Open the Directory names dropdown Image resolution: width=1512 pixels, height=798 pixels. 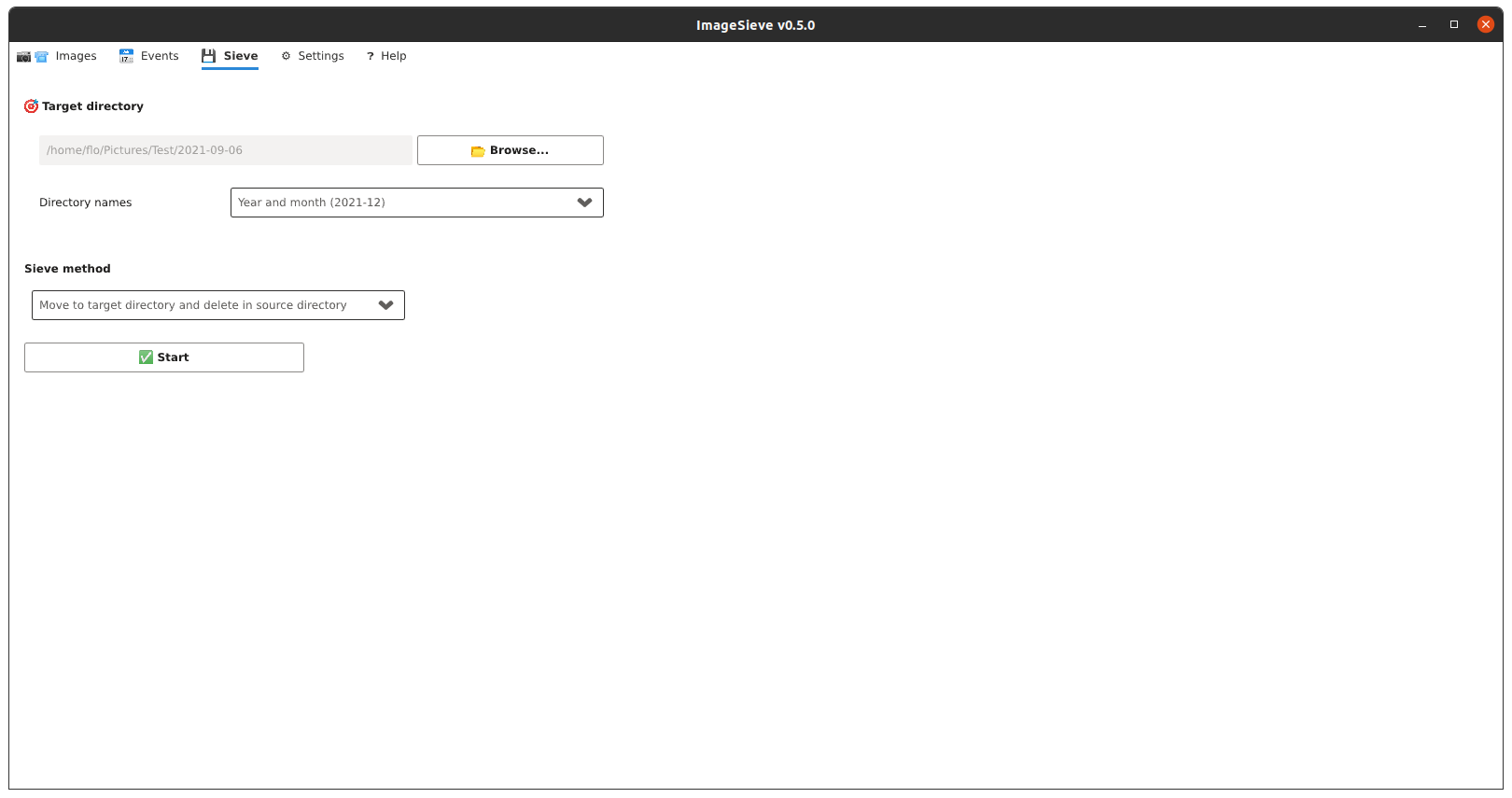(417, 203)
